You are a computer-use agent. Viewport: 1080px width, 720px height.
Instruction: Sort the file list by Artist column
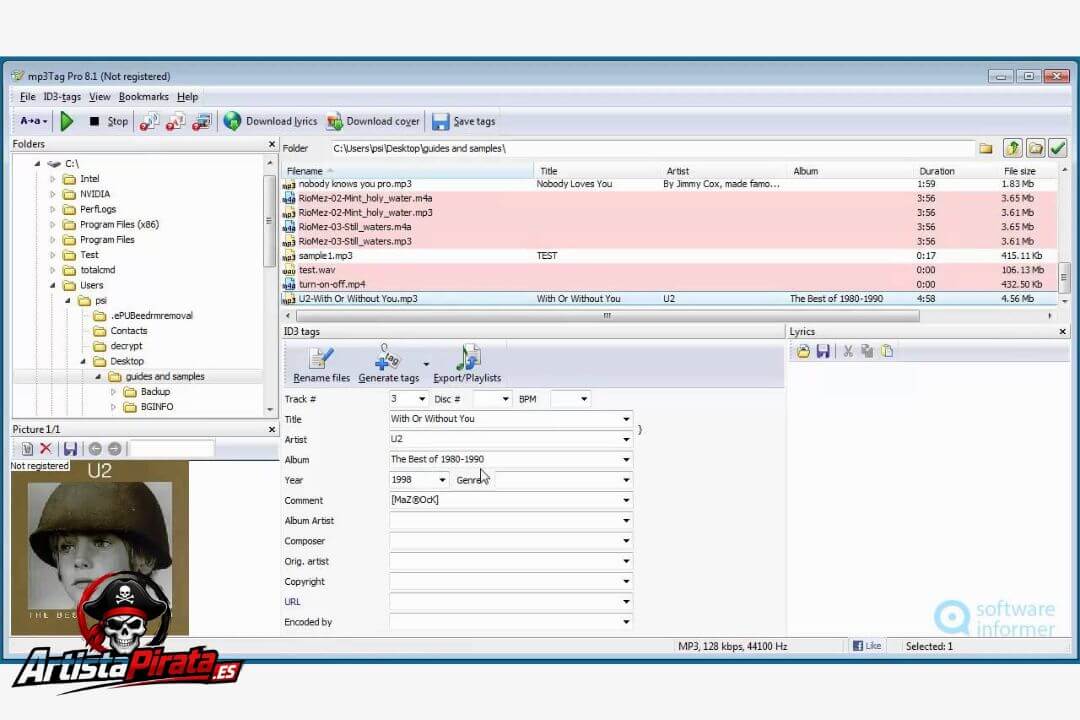[x=723, y=171]
